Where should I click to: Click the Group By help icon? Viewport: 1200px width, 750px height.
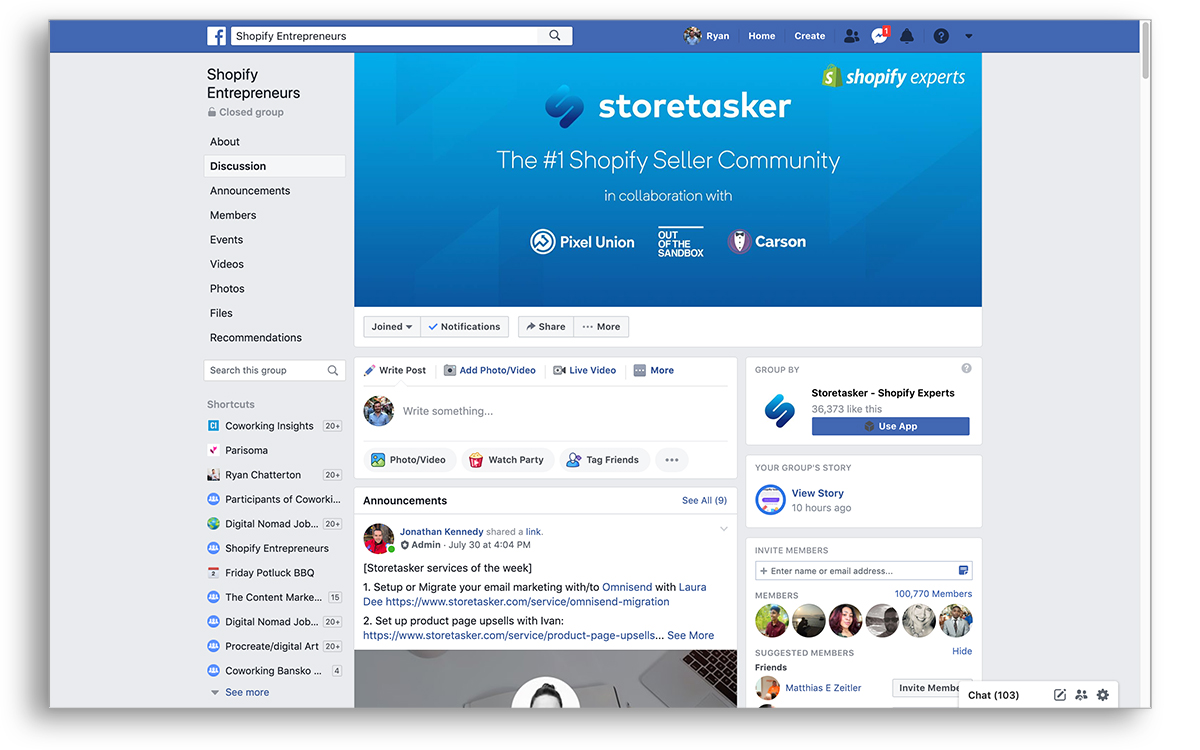[x=966, y=368]
